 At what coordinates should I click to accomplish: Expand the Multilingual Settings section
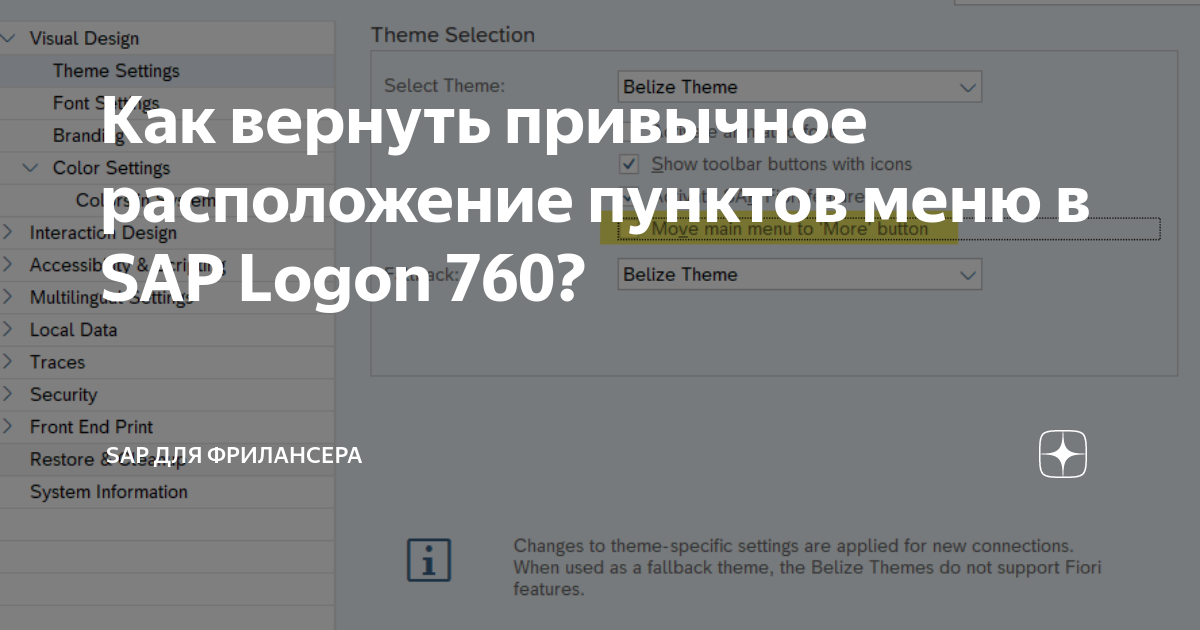tap(7, 297)
